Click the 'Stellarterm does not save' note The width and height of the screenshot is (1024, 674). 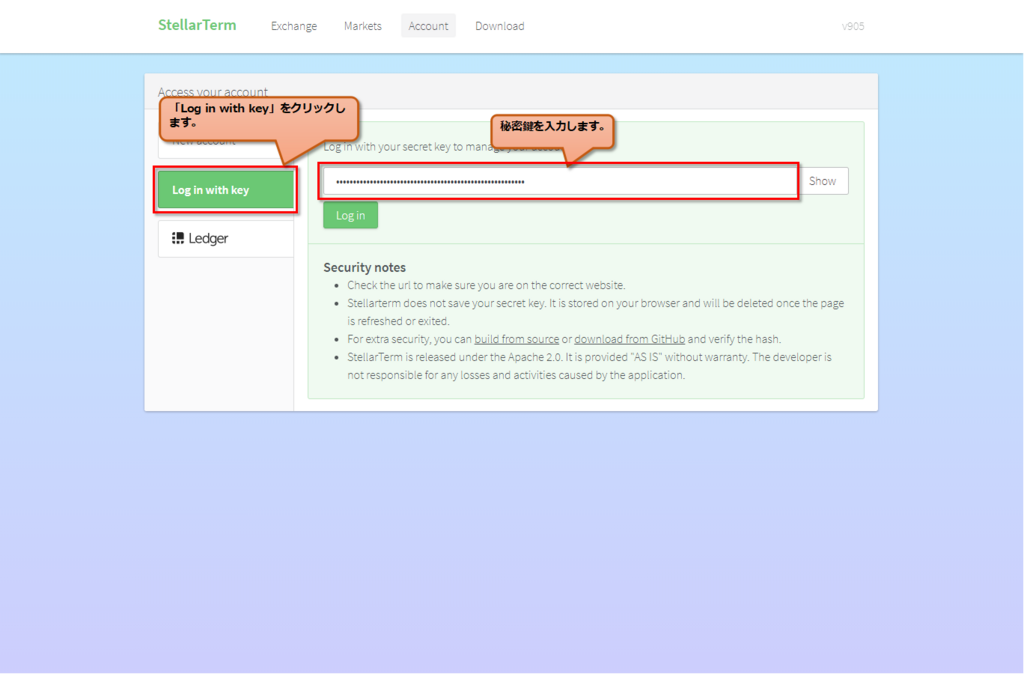pos(596,312)
